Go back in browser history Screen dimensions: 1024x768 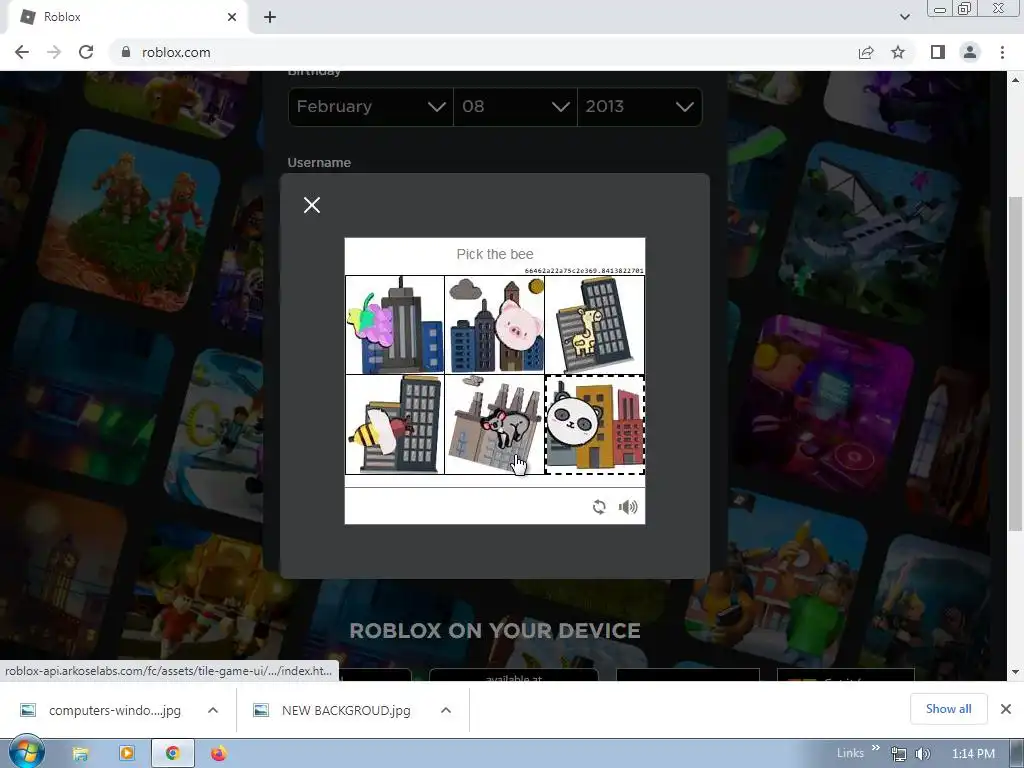tap(22, 52)
